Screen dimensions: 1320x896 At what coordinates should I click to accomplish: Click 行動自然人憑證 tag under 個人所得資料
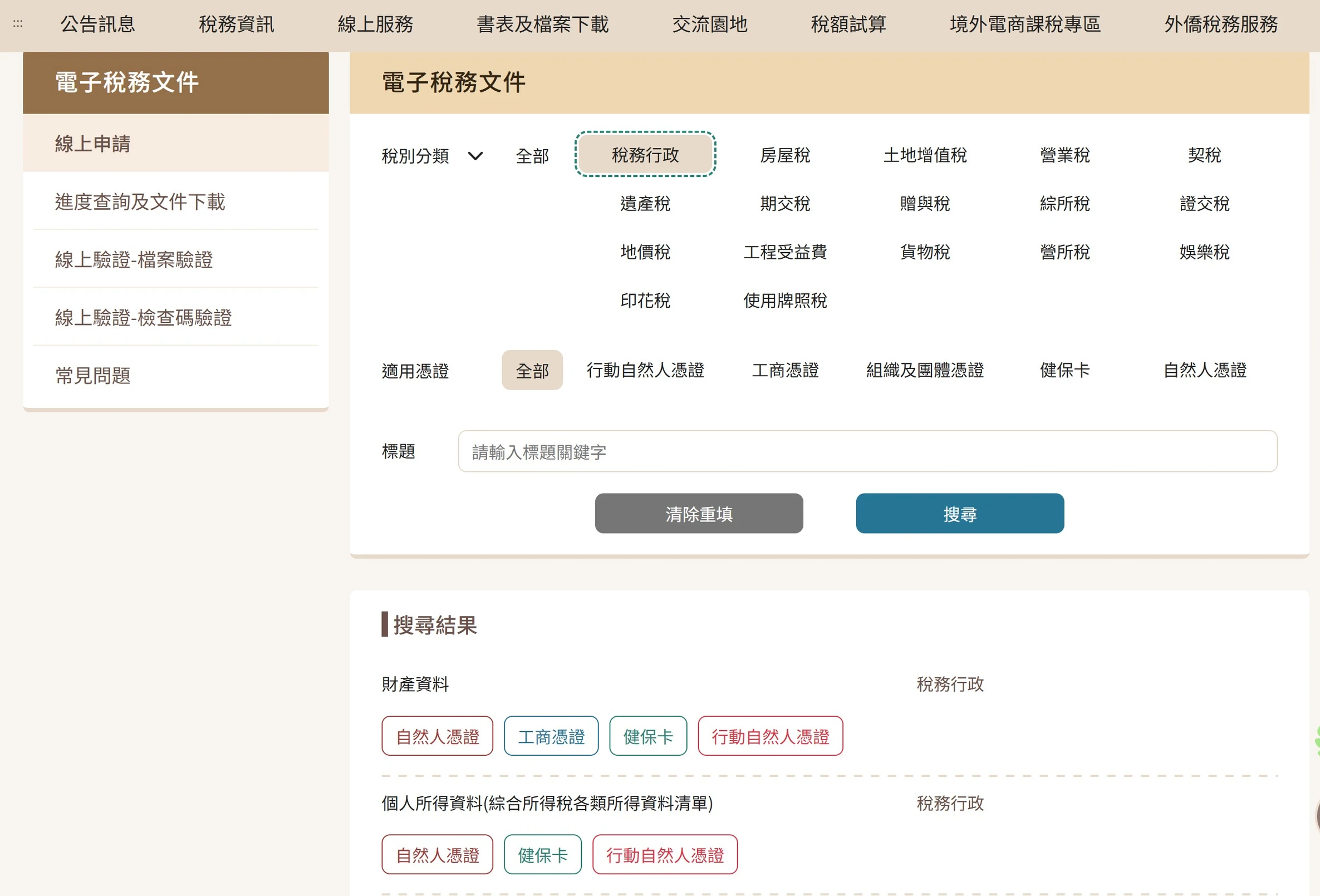[x=665, y=855]
